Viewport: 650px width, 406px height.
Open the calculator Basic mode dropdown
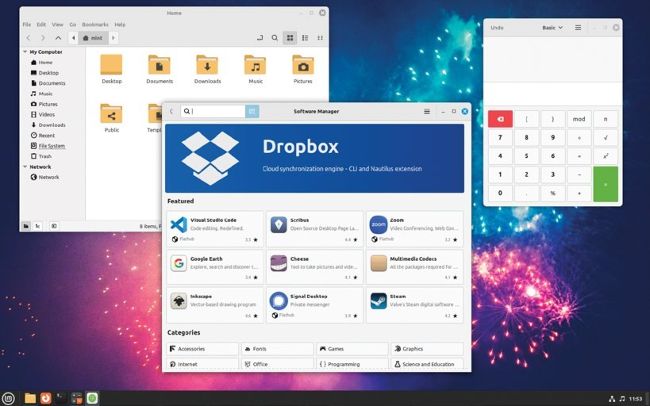pyautogui.click(x=553, y=28)
